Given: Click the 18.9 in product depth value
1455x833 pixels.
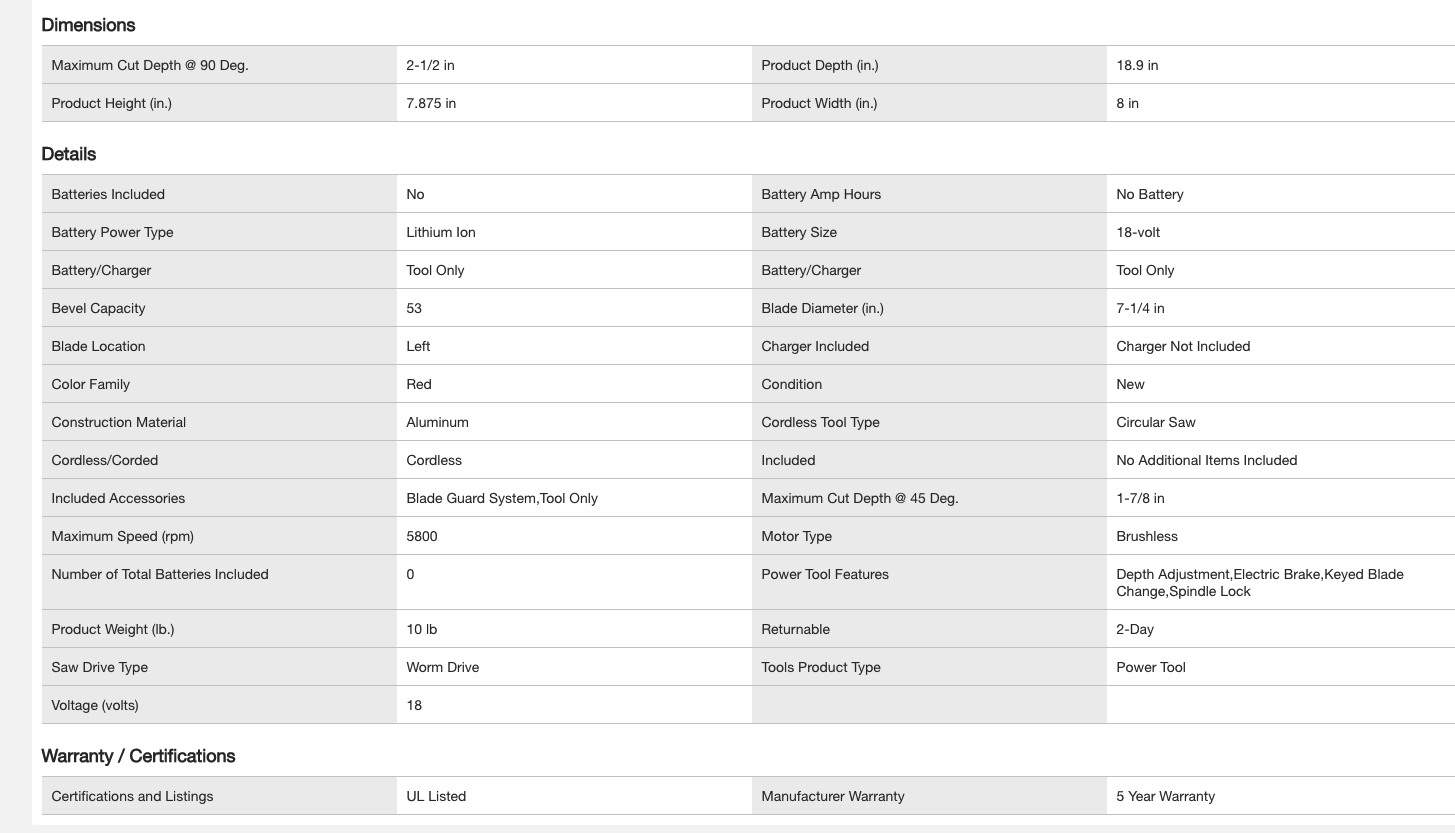Looking at the screenshot, I should coord(1137,65).
